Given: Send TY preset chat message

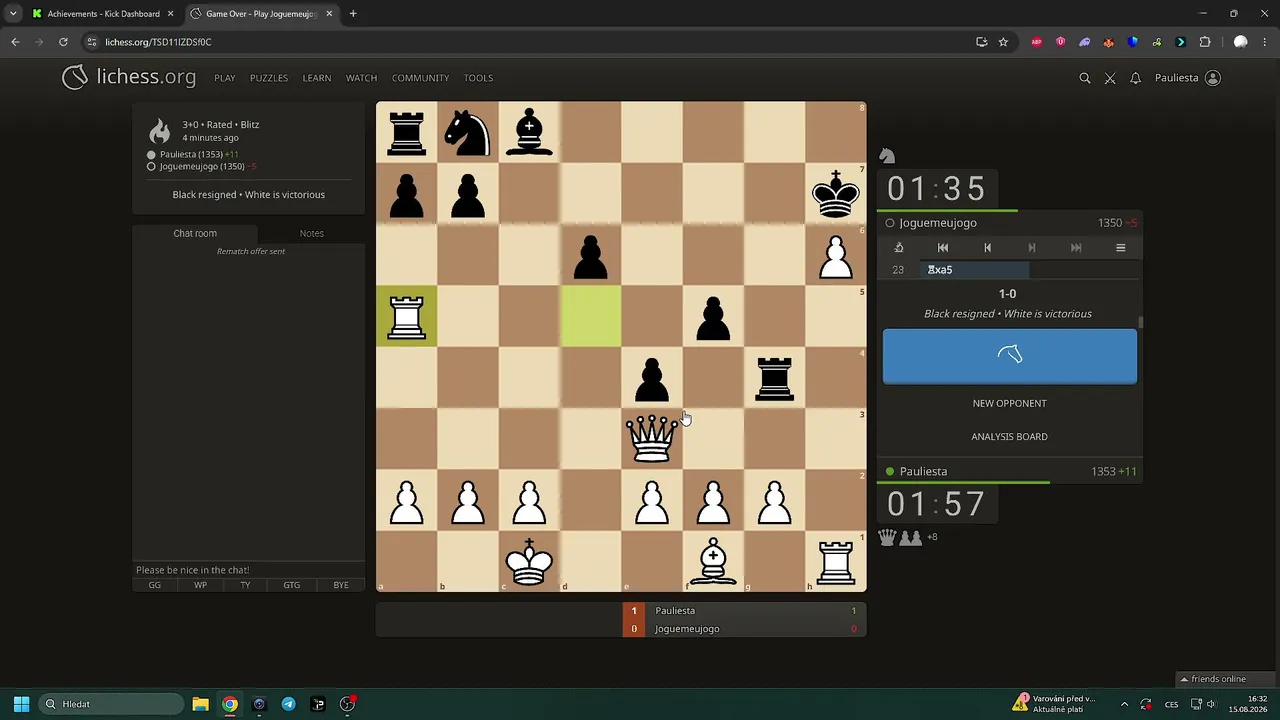Looking at the screenshot, I should [x=245, y=585].
